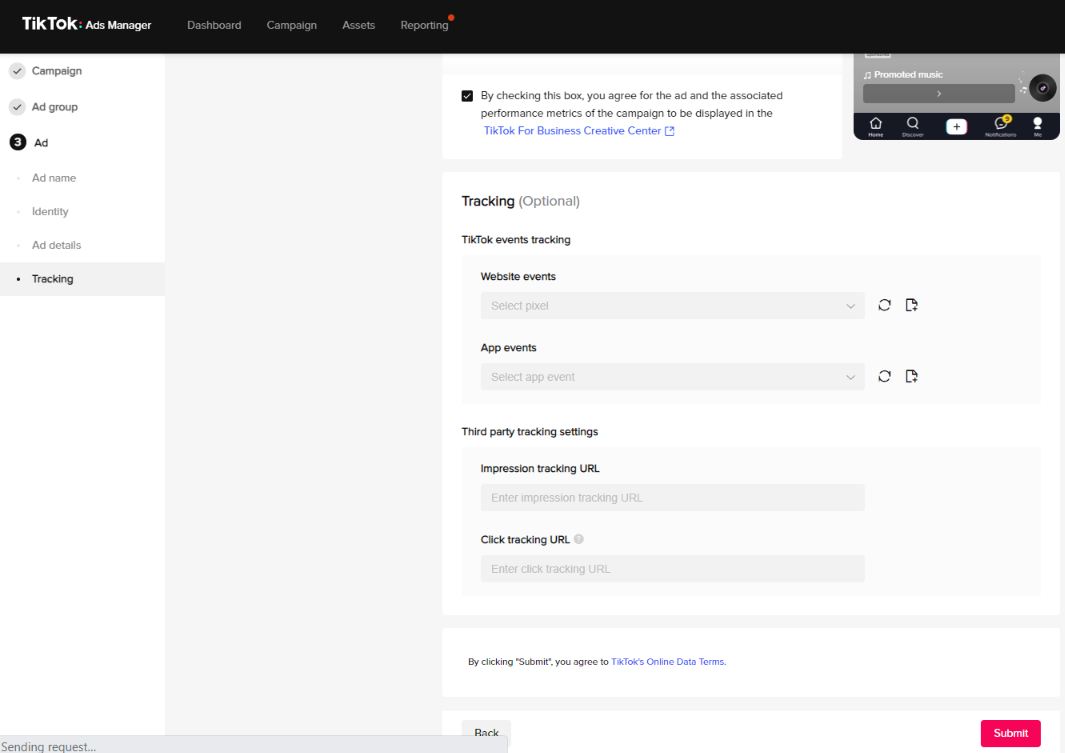1065x753 pixels.
Task: Open the Select pixel dropdown
Action: pyautogui.click(x=672, y=306)
